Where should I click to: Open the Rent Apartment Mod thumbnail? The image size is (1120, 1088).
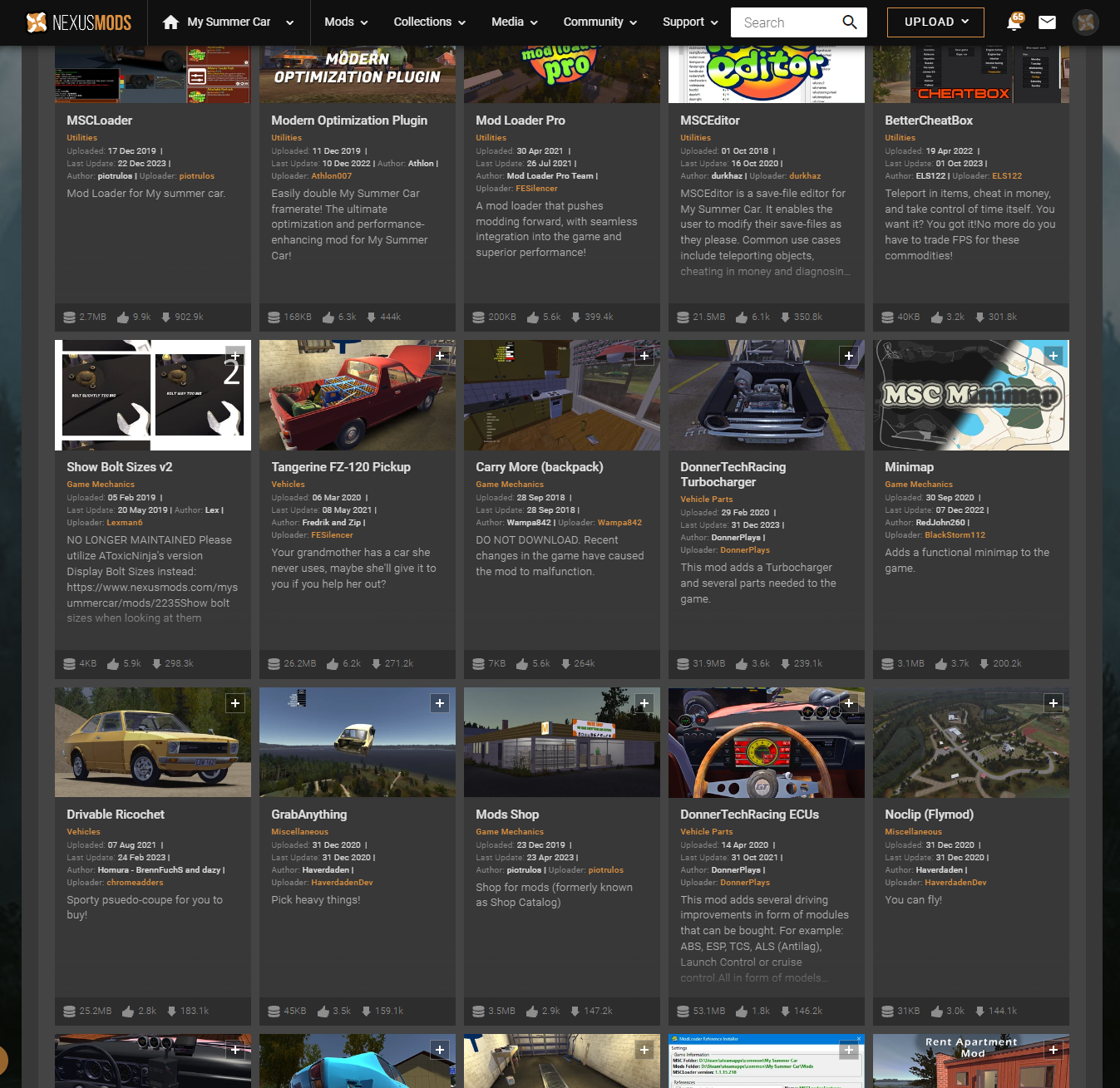pos(971,1061)
